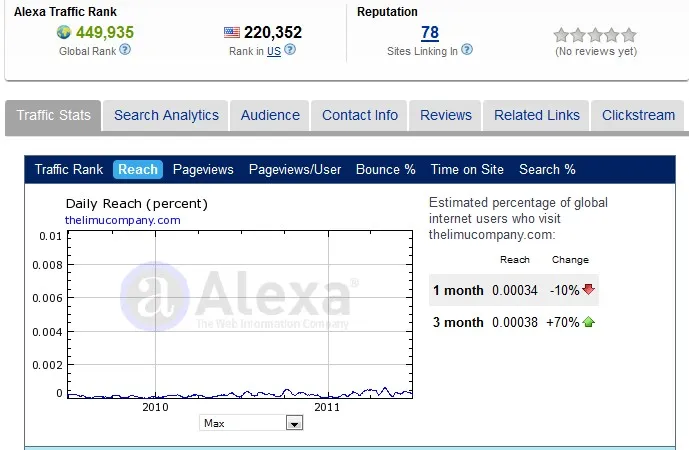The image size is (689, 450).
Task: Click the 2010 axis label
Action: 155,407
